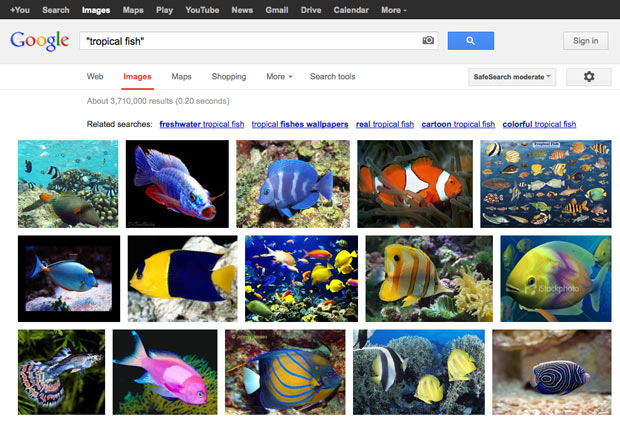Image resolution: width=620 pixels, height=422 pixels.
Task: Expand More in the top black bar
Action: point(393,10)
